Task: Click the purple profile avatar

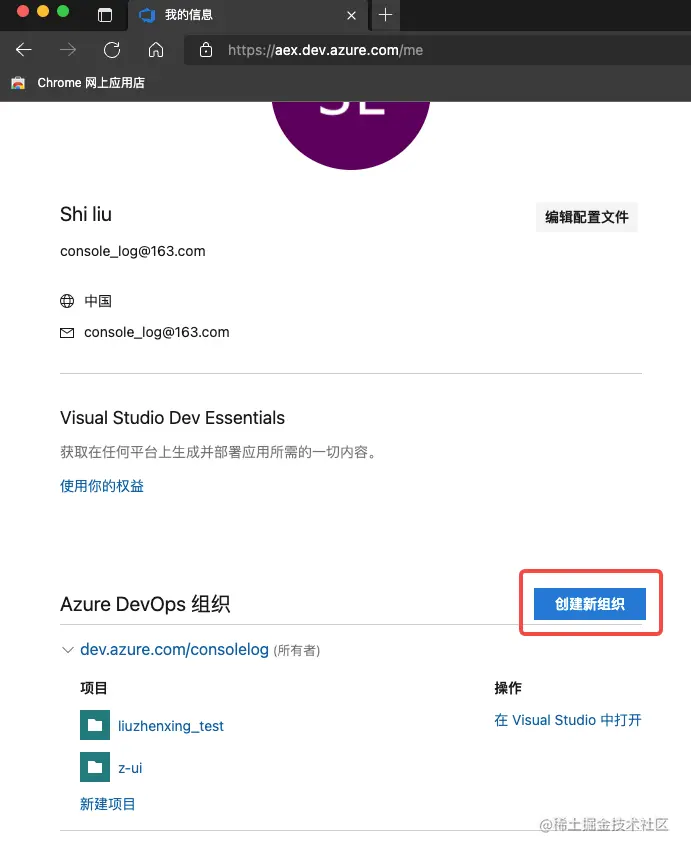Action: click(x=351, y=135)
